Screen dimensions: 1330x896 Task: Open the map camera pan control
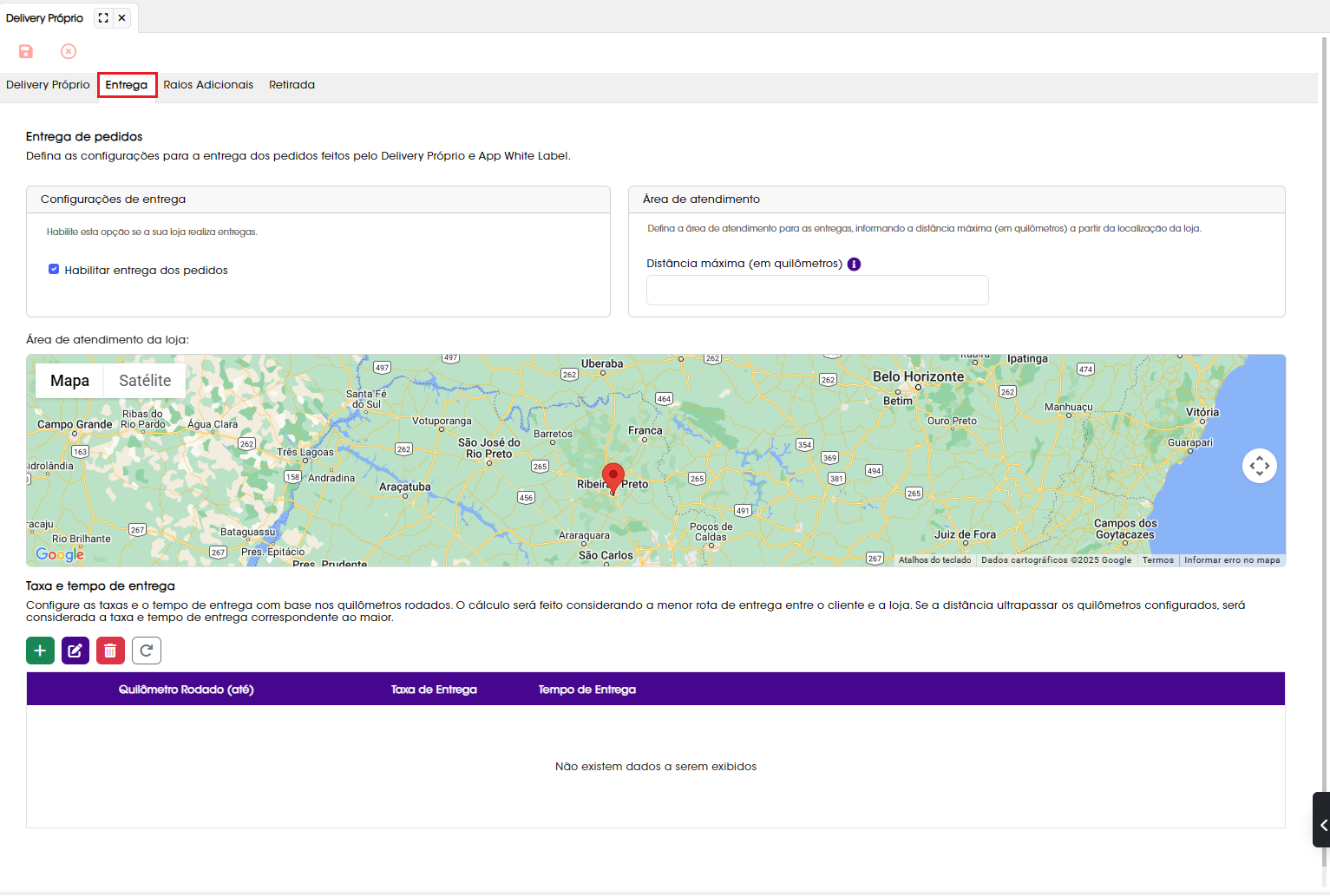[x=1260, y=466]
